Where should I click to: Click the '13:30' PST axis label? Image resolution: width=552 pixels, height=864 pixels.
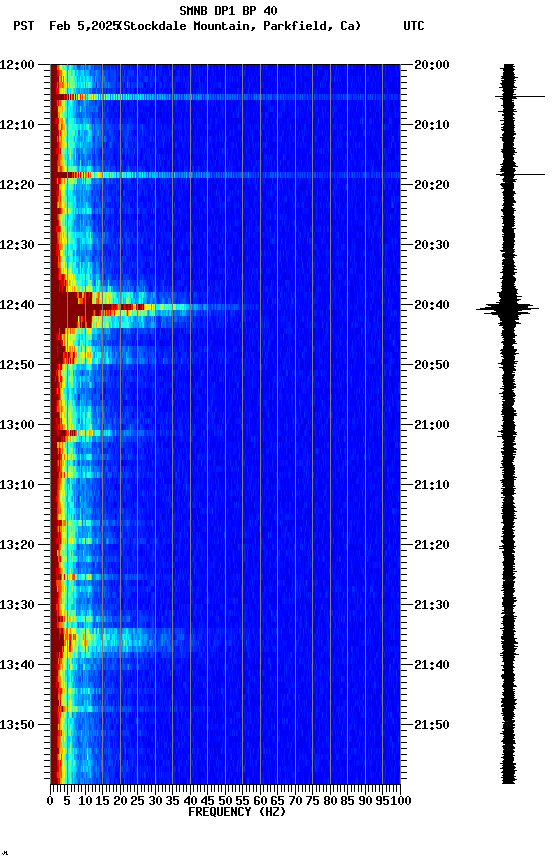[17, 605]
